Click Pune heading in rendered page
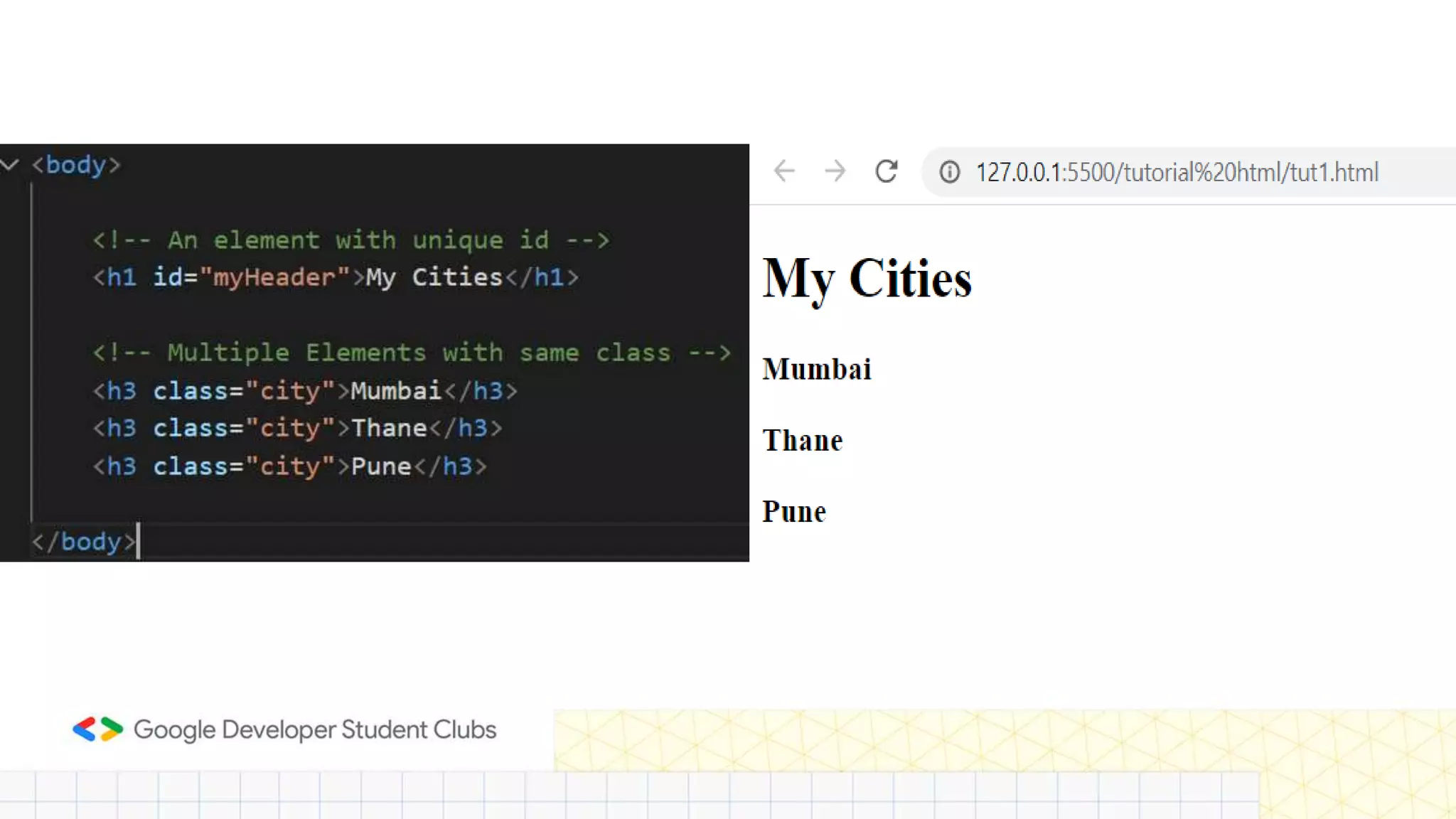The image size is (1456, 819). pos(794,512)
